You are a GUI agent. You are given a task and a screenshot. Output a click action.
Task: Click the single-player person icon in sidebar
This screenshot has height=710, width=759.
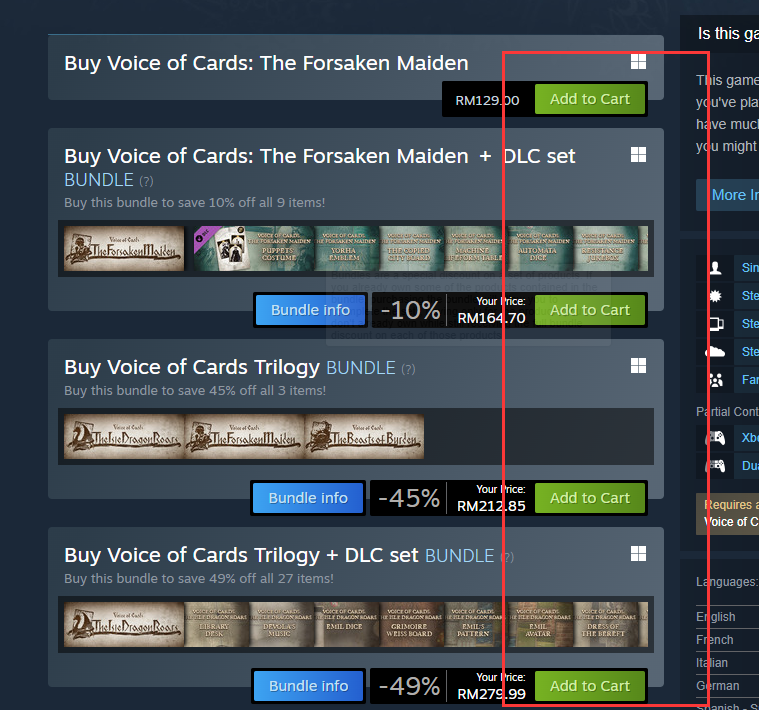[x=715, y=268]
